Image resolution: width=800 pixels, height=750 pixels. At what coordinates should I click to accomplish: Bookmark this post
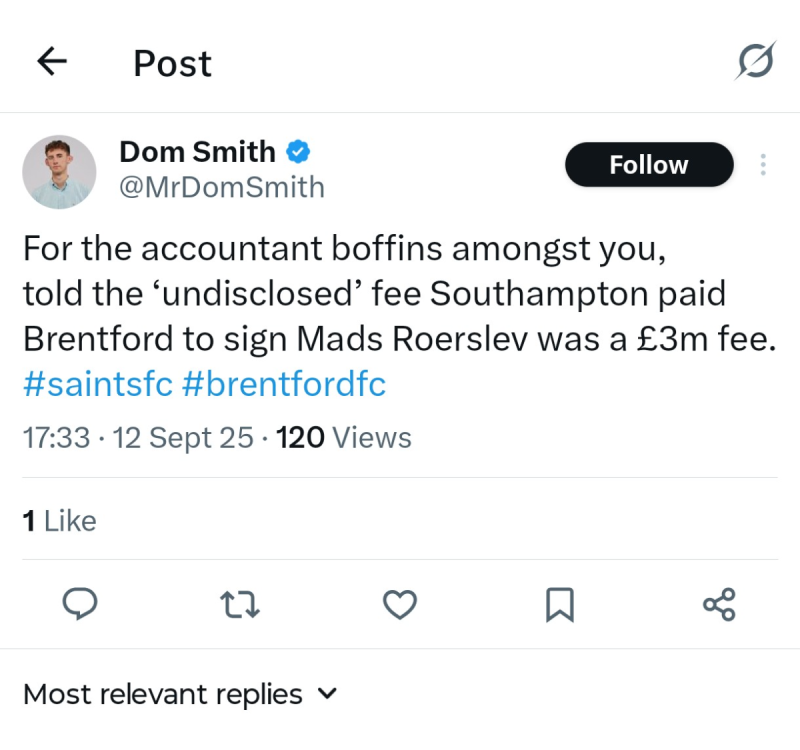coord(560,604)
